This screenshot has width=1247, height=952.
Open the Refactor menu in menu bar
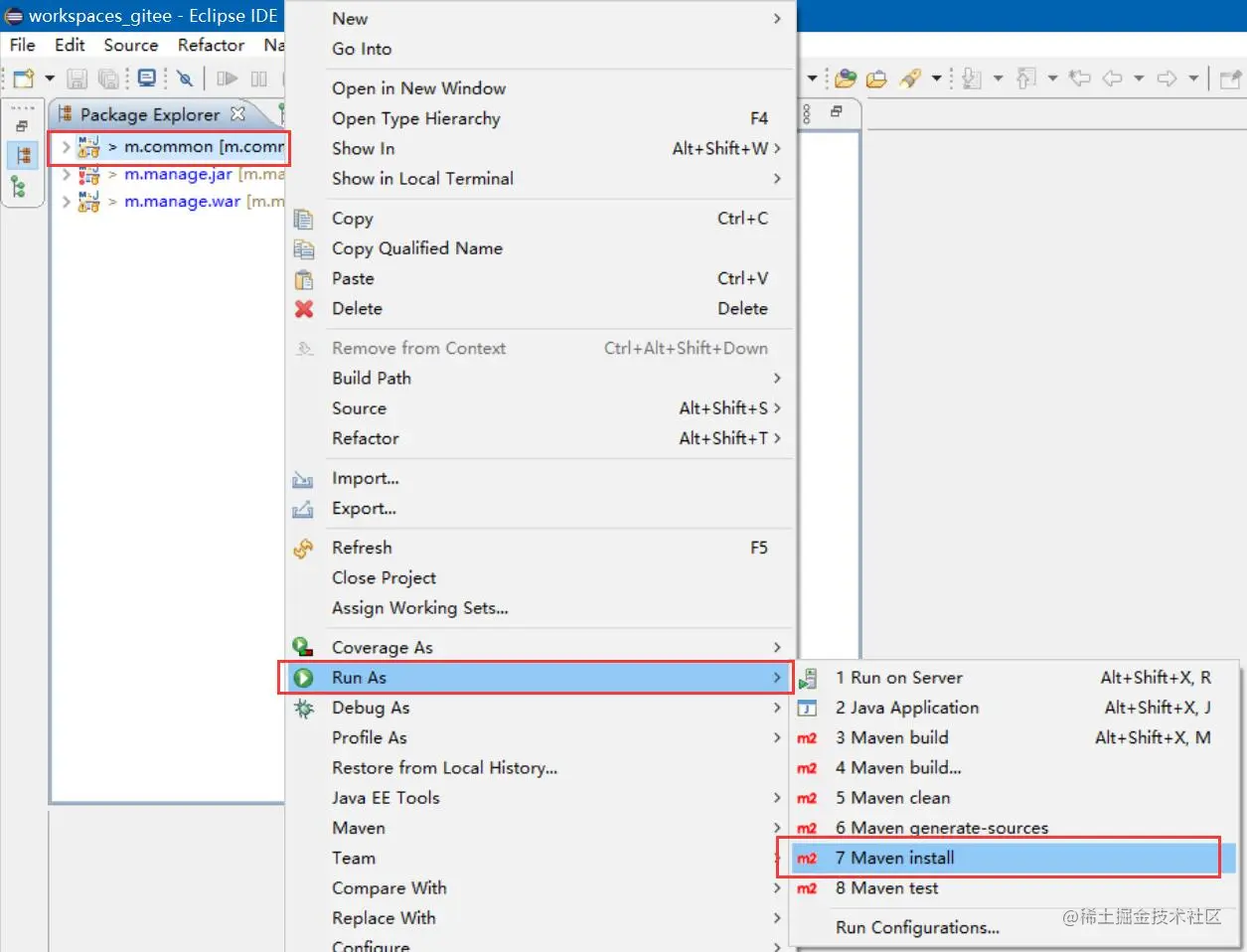pyautogui.click(x=211, y=45)
